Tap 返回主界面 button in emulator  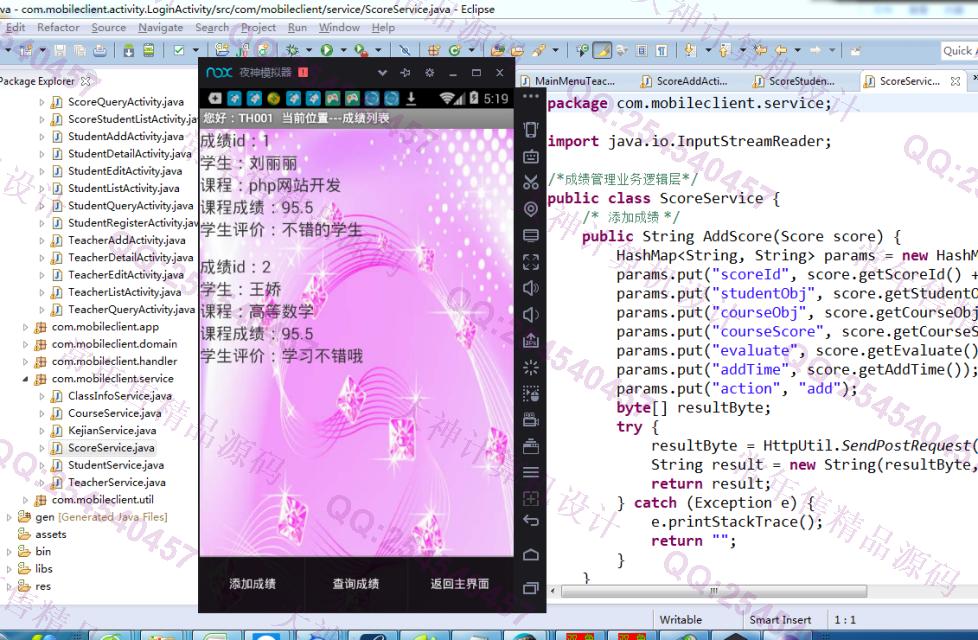(x=460, y=584)
